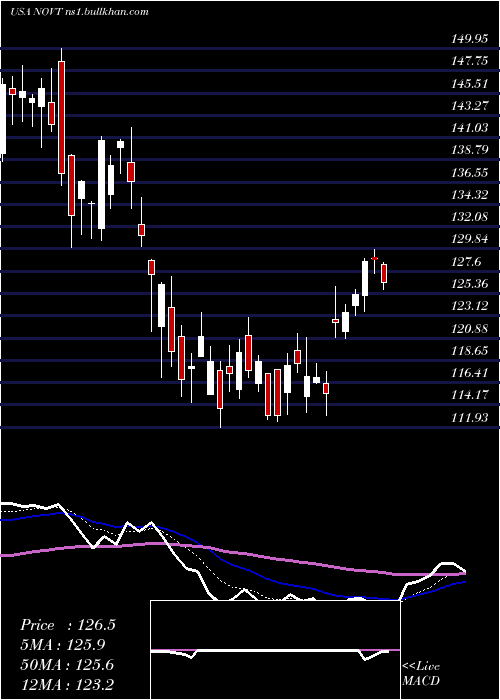Click the 129.84 price level text
This screenshot has height=700, width=500.
470,239
